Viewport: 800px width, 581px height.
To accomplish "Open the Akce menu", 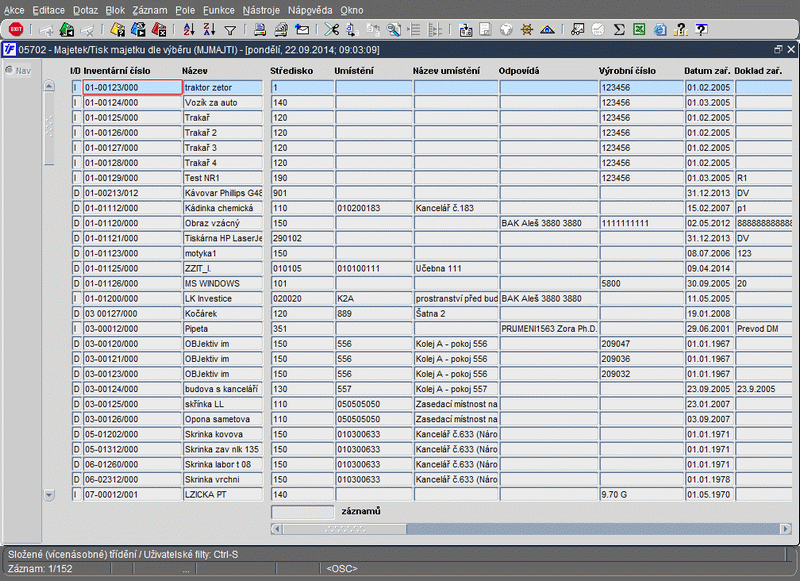I will [14, 9].
